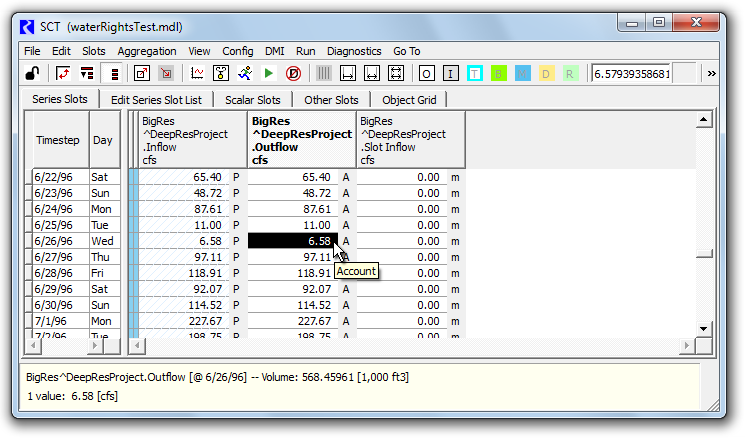This screenshot has width=745, height=438.
Task: Click the Inflow cell with value 87.61
Action: tap(184, 209)
